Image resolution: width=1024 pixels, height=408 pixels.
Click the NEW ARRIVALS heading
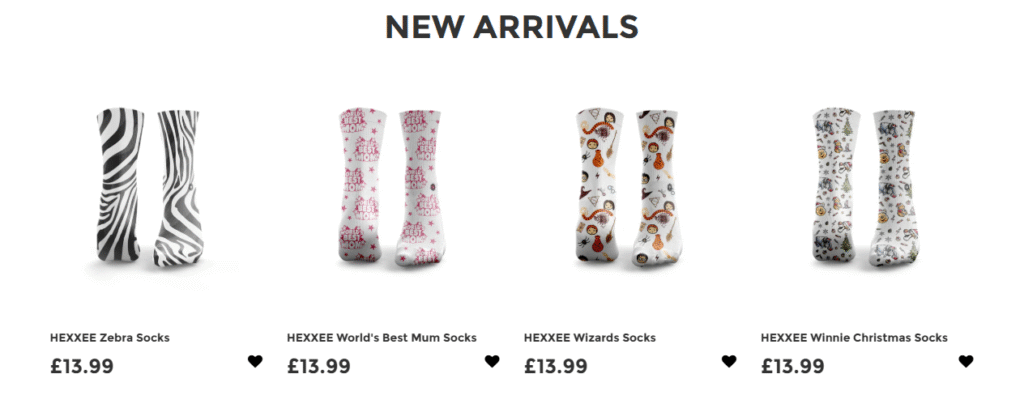tap(511, 27)
